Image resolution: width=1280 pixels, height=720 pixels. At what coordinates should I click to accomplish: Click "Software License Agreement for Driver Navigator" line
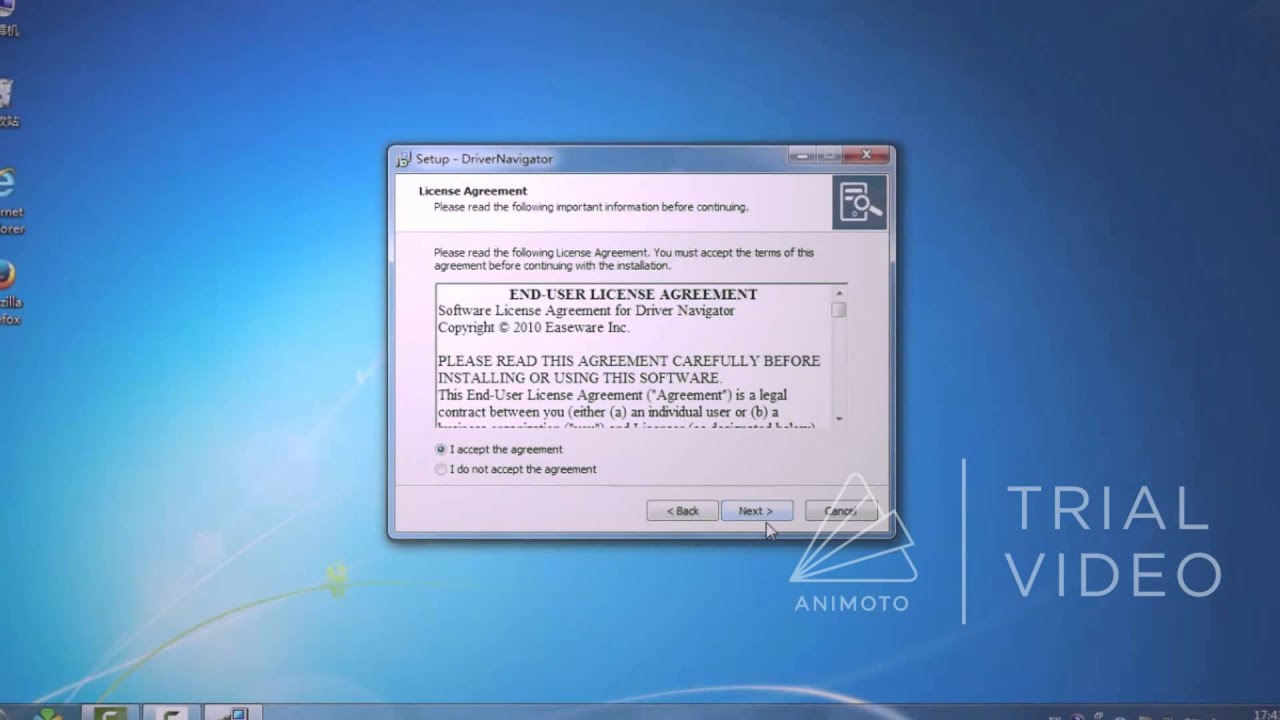586,311
